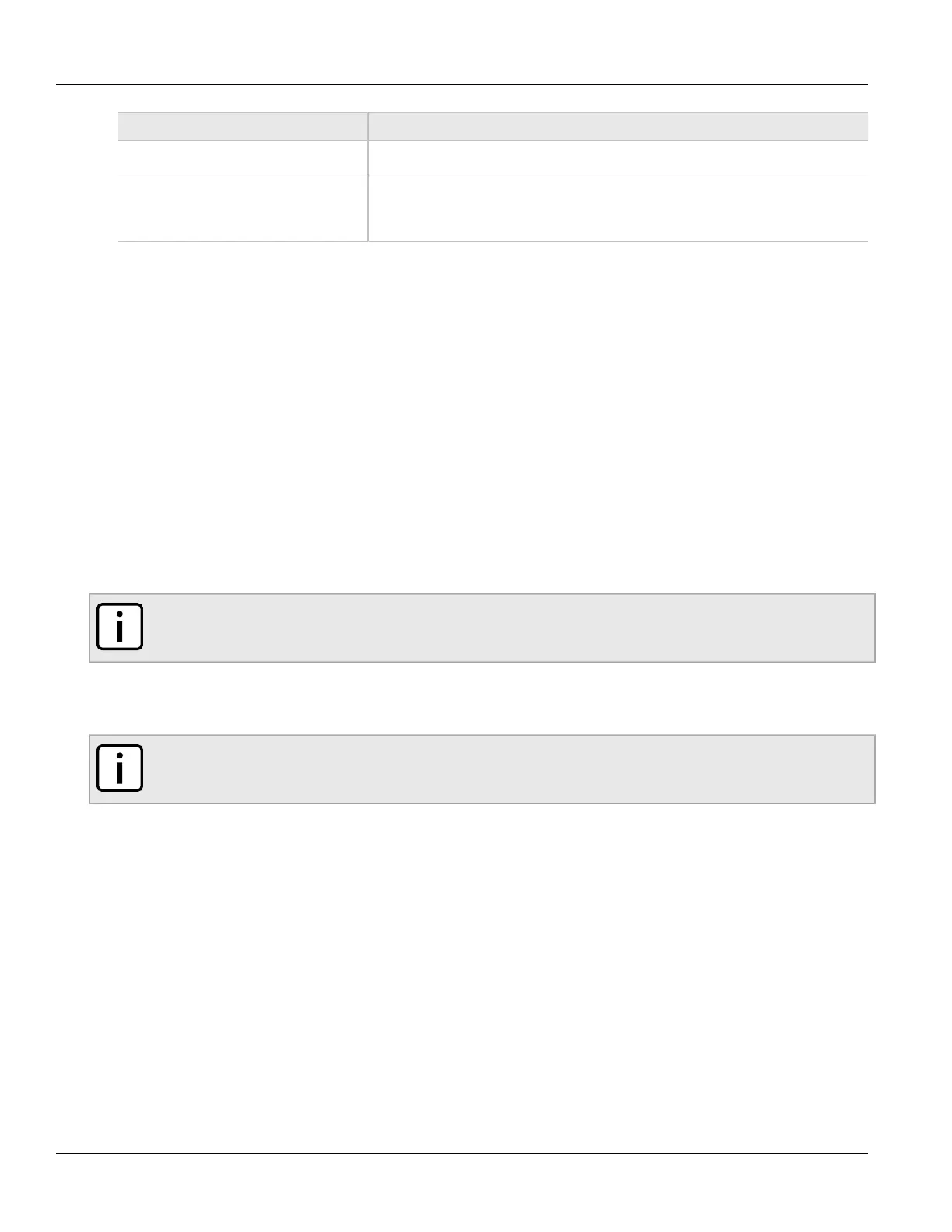Image resolution: width=952 pixels, height=1232 pixels.
Task: Click the info icon in the lower note box
Action: click(x=120, y=768)
